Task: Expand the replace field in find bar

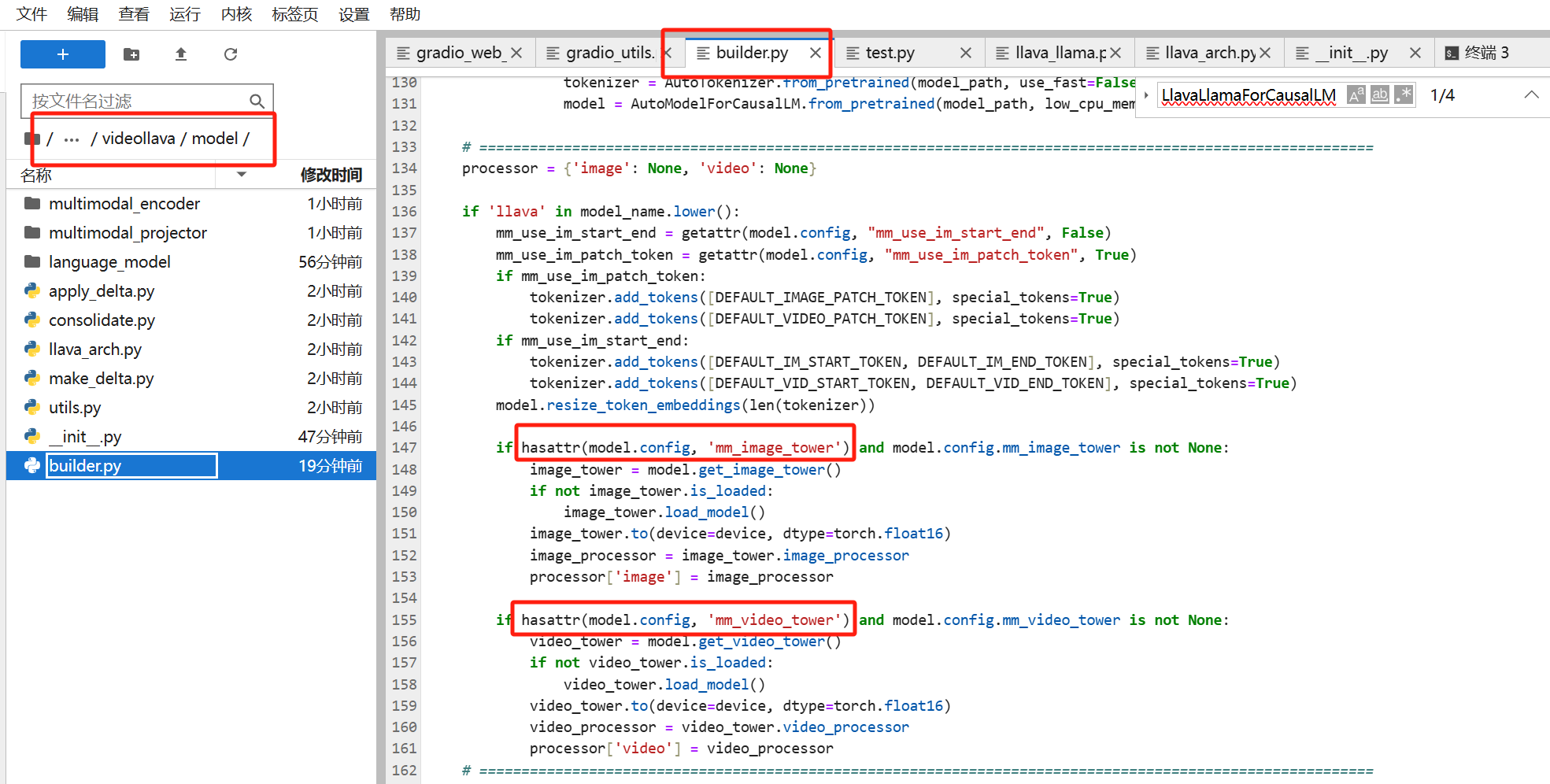Action: point(1146,95)
